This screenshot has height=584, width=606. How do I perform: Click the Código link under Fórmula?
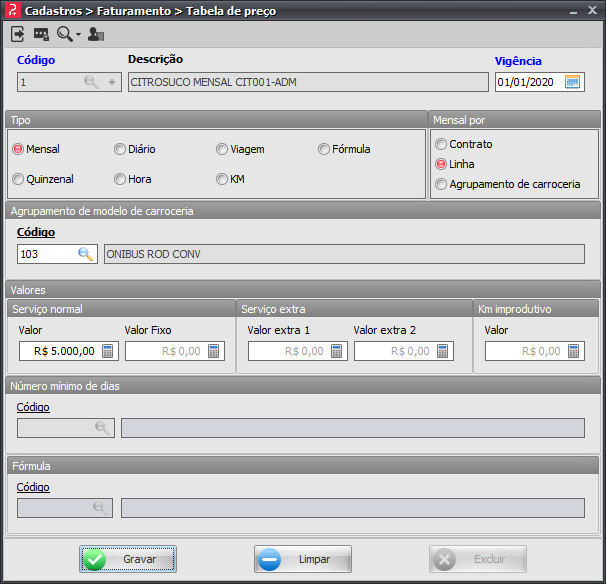(x=33, y=487)
